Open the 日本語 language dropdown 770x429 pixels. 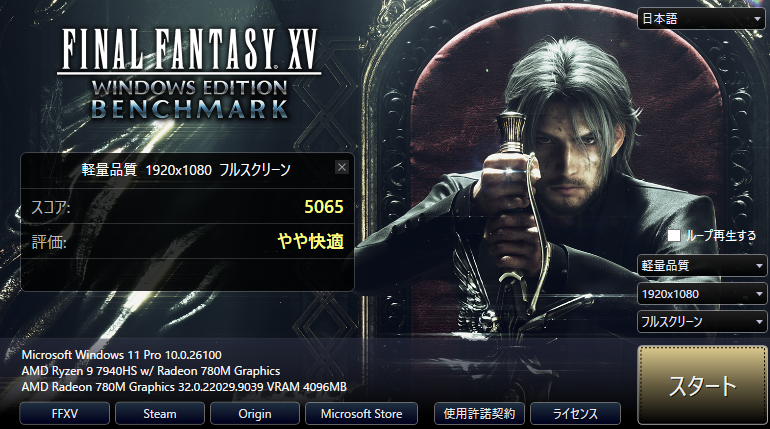pos(702,19)
